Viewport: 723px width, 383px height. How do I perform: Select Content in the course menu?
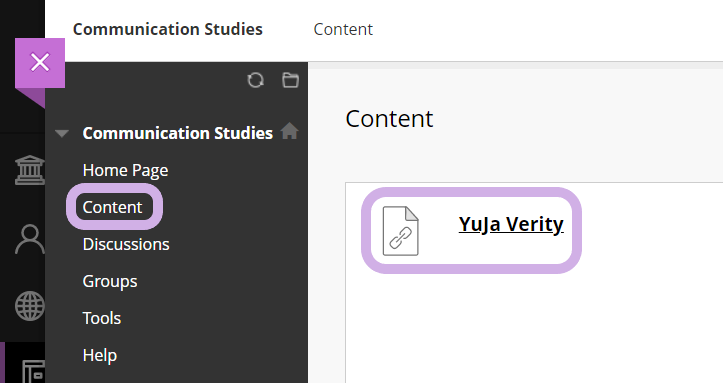point(112,207)
